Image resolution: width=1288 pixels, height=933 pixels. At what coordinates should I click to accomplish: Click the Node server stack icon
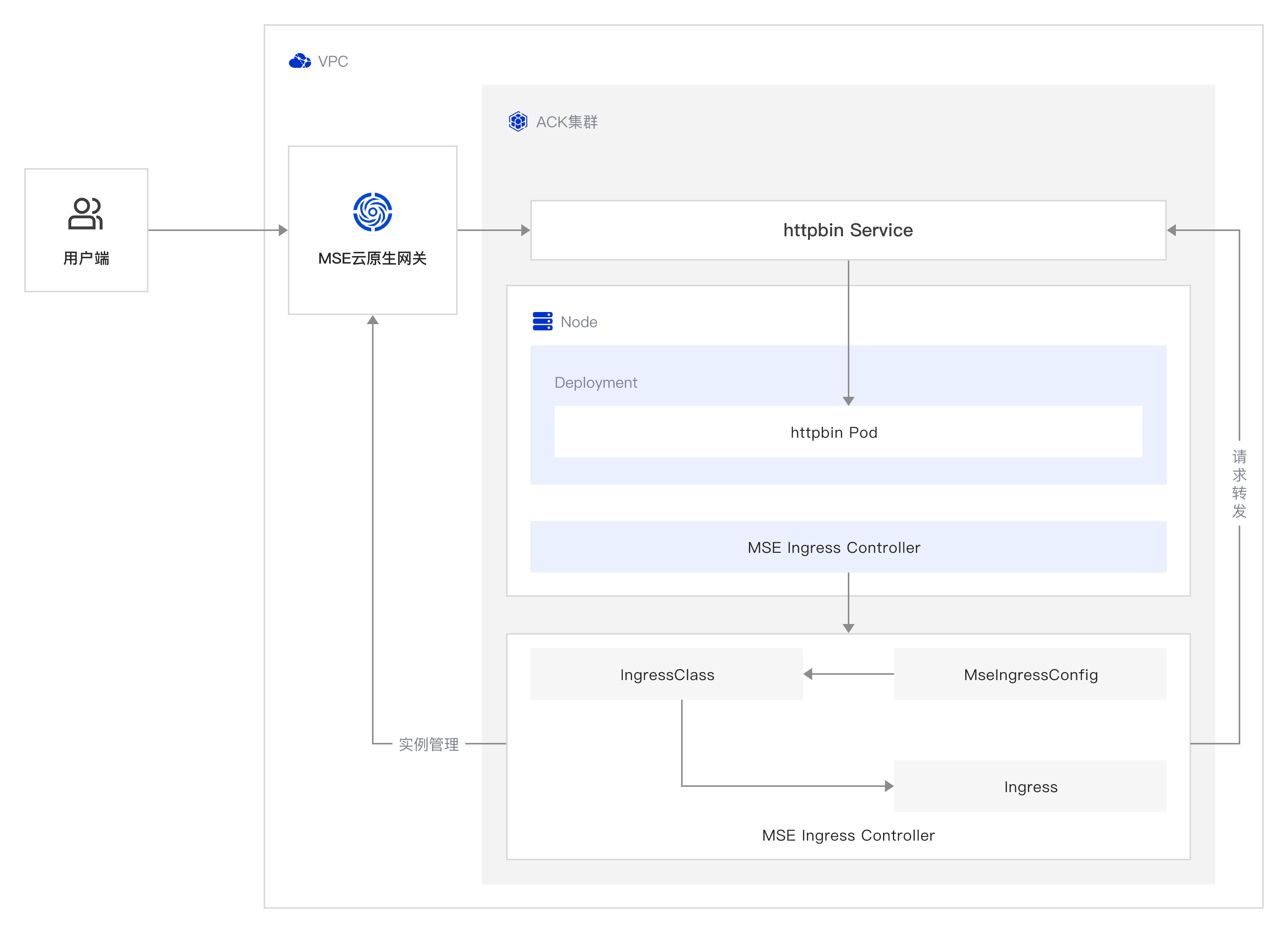[542, 321]
